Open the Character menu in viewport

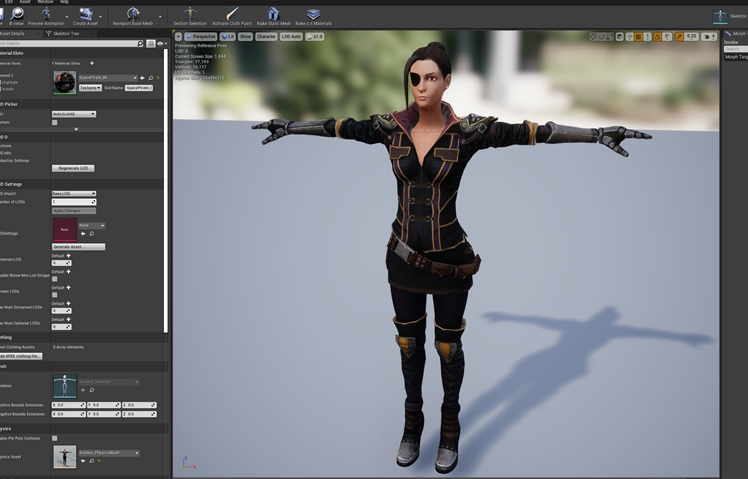(x=266, y=37)
